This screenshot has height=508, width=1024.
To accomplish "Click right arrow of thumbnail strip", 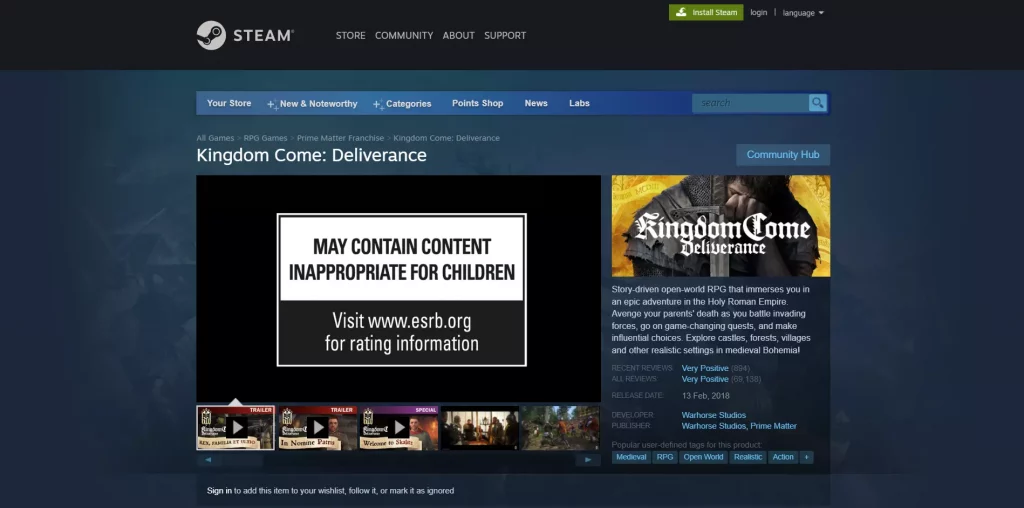I will [x=588, y=460].
